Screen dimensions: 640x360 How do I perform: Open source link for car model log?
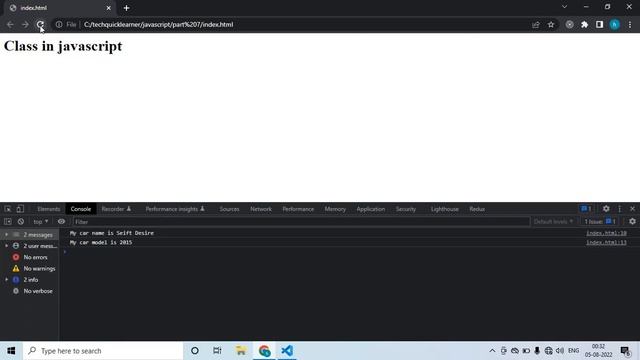click(x=606, y=242)
